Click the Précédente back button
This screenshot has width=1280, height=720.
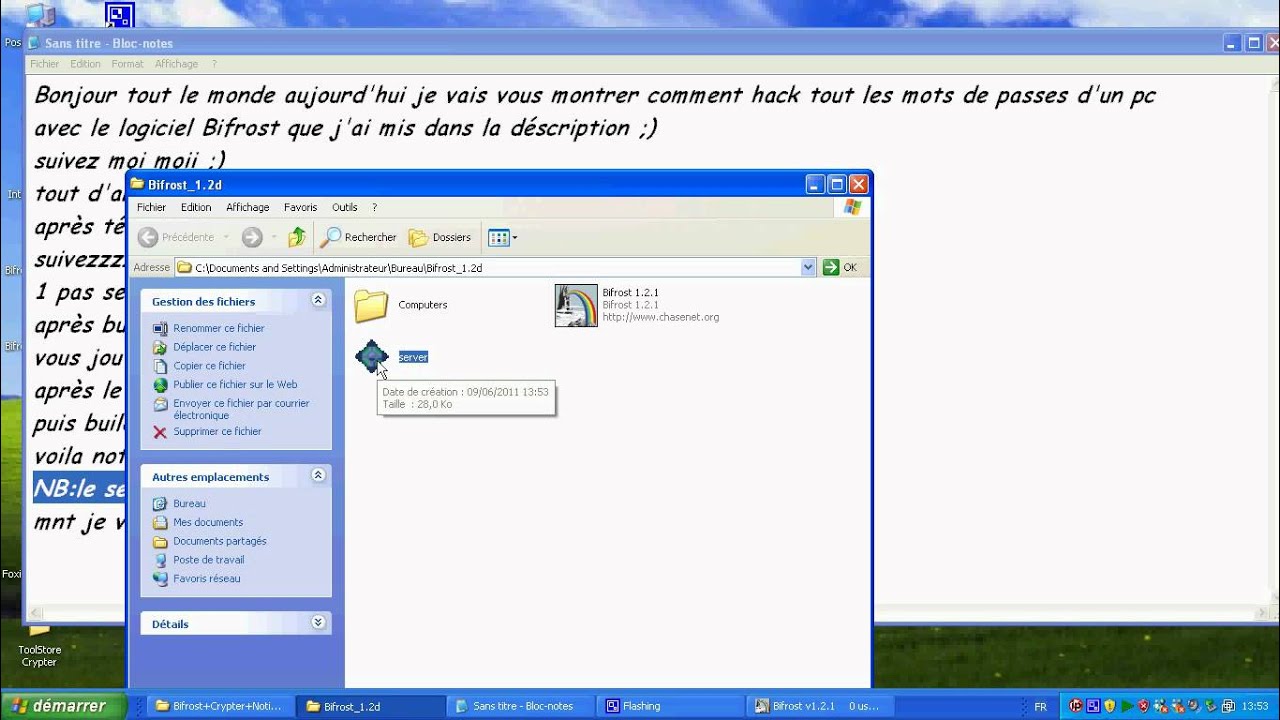(177, 237)
